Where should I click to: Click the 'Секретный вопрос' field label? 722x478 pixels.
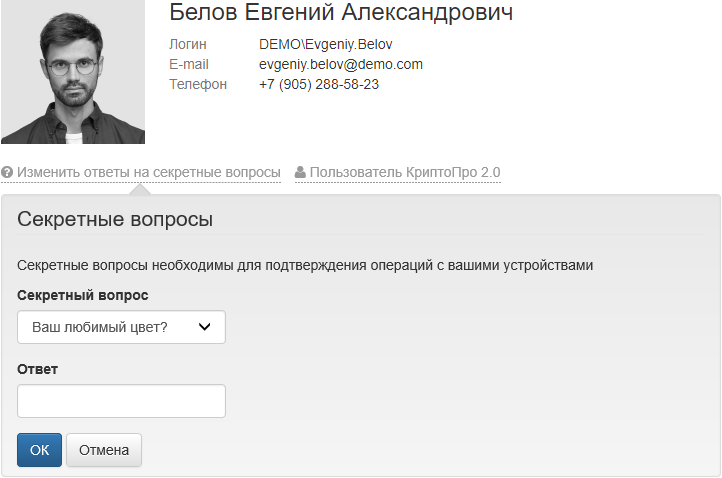click(x=83, y=295)
